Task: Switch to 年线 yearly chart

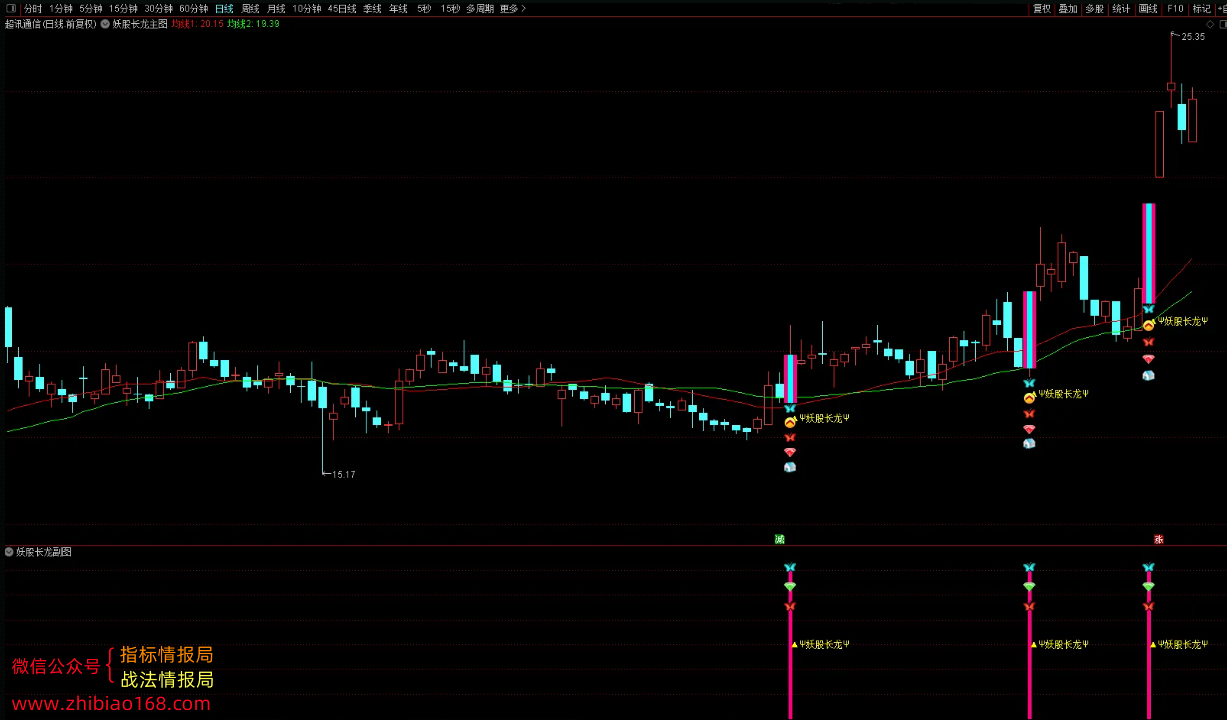Action: click(x=399, y=8)
